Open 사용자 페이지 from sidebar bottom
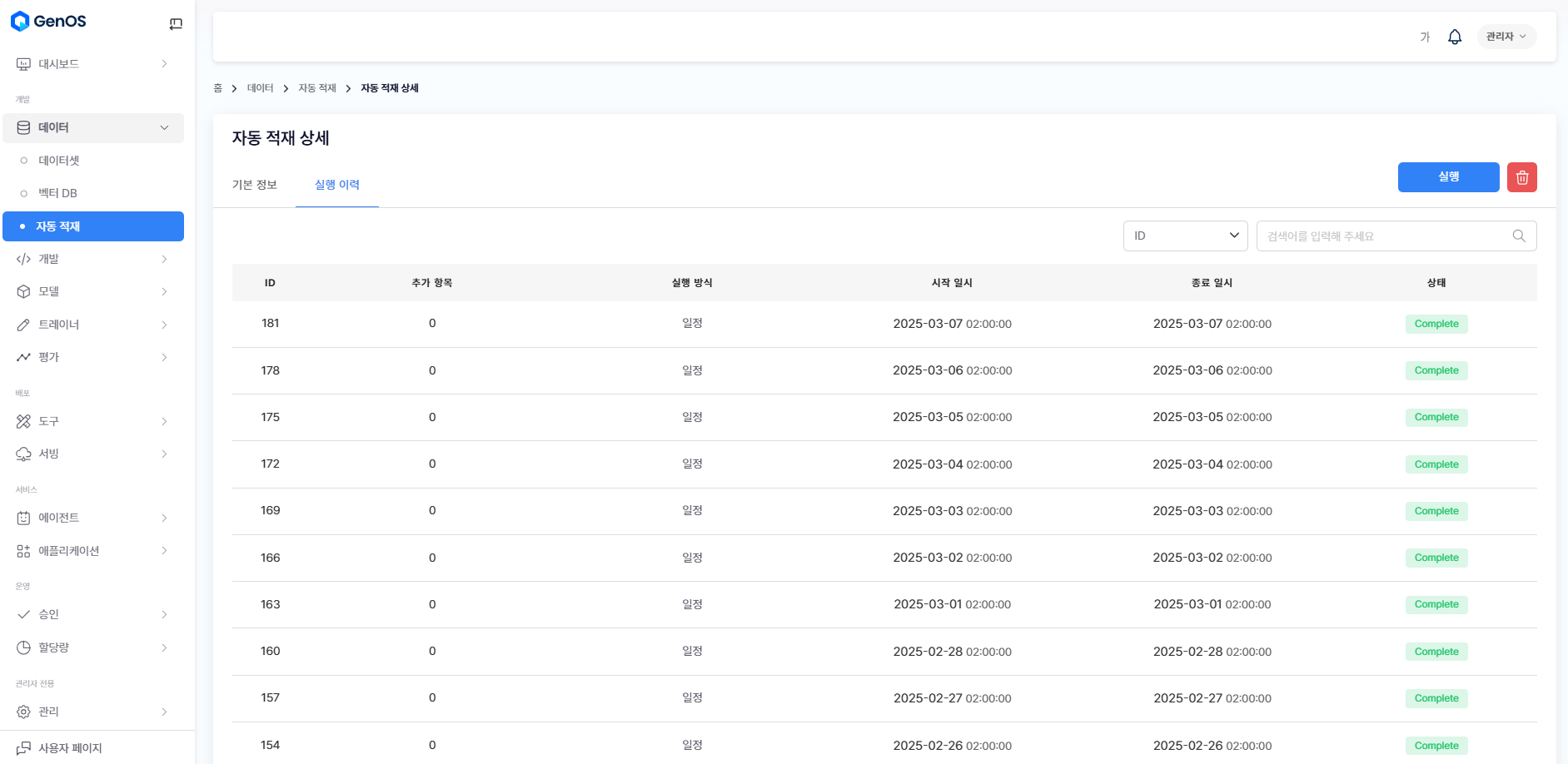 point(70,748)
